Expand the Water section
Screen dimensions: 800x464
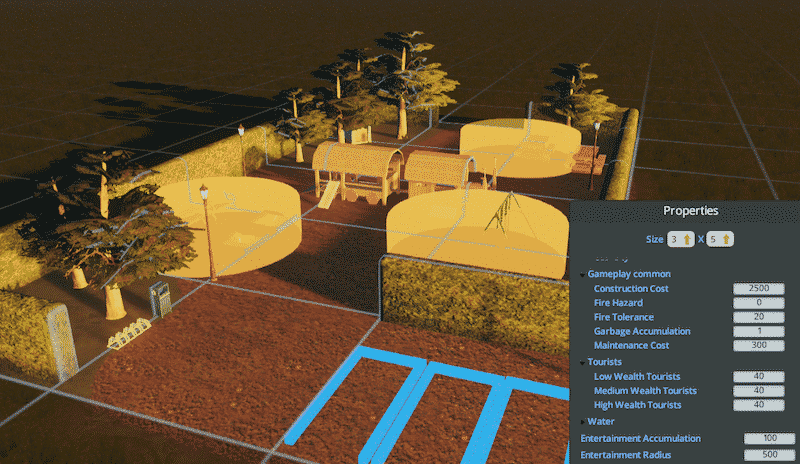pos(583,422)
